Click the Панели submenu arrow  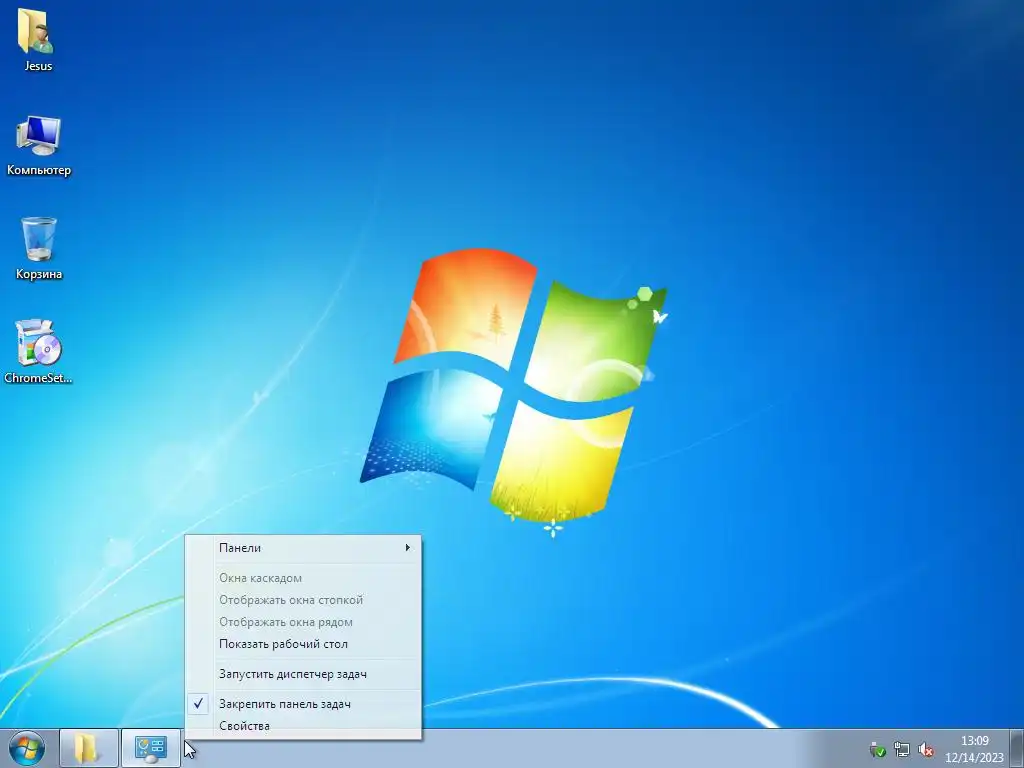[408, 548]
